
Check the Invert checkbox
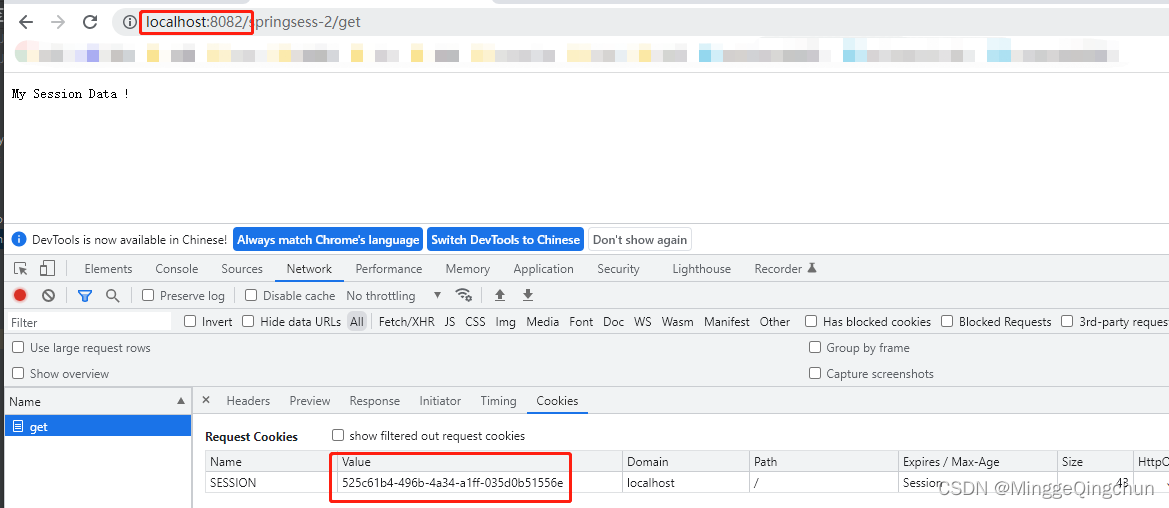[190, 322]
